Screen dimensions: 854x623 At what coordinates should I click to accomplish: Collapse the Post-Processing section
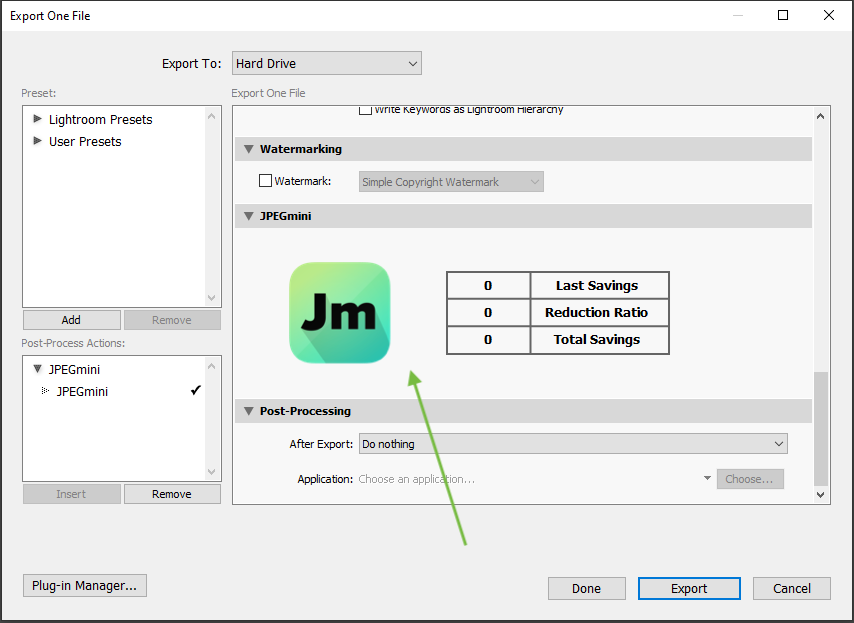(249, 411)
